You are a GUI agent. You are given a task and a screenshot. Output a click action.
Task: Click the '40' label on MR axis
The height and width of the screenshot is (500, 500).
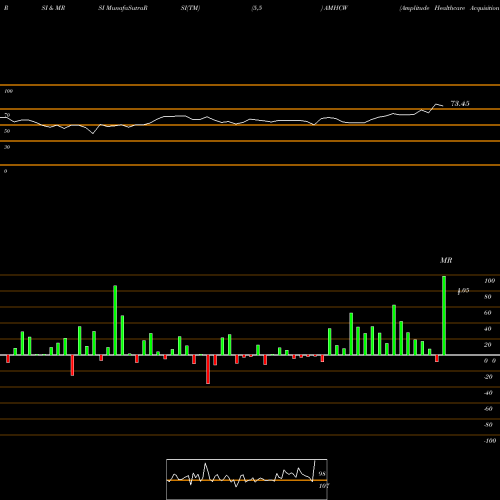(x=488, y=329)
